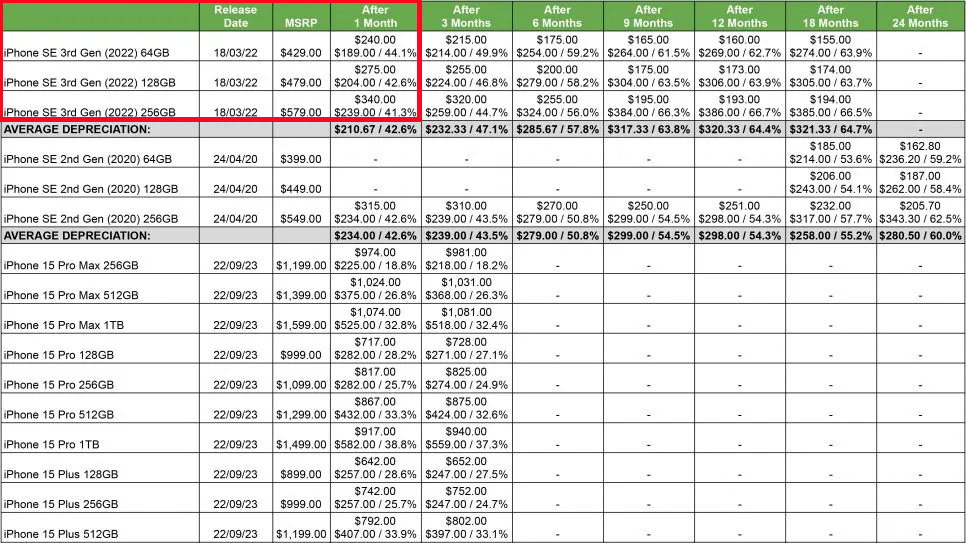This screenshot has width=966, height=543.
Task: Select row 'iPhone SE 2nd Gen (2020) 128GB'
Action: click(483, 182)
